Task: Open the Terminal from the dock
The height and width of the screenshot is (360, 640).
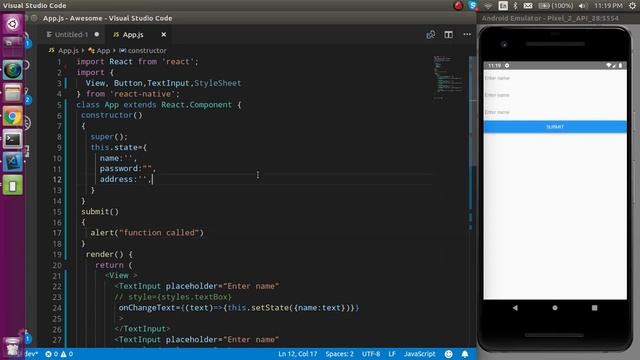Action: (x=12, y=140)
